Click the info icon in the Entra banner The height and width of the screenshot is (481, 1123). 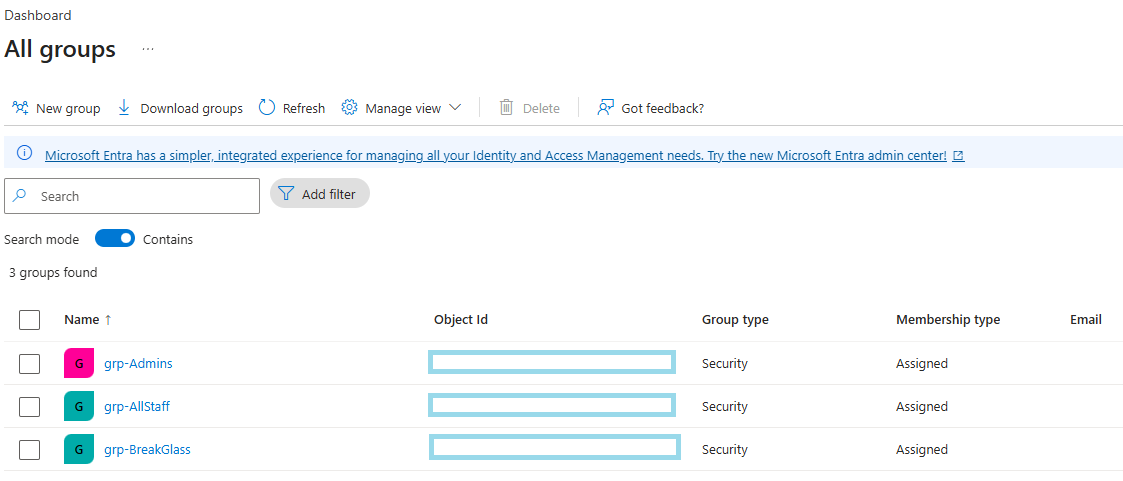click(24, 153)
